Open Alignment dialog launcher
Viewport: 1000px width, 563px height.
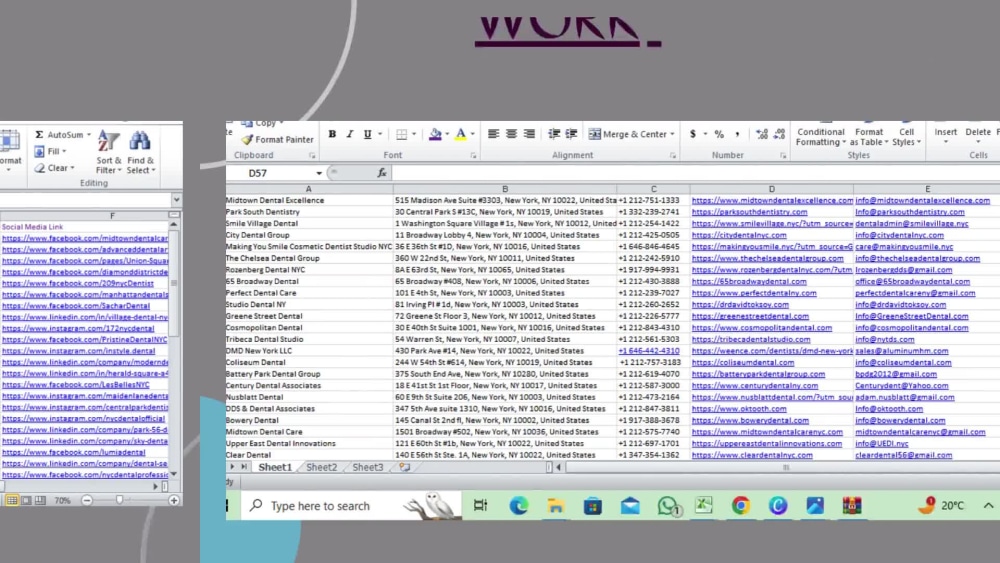click(673, 156)
